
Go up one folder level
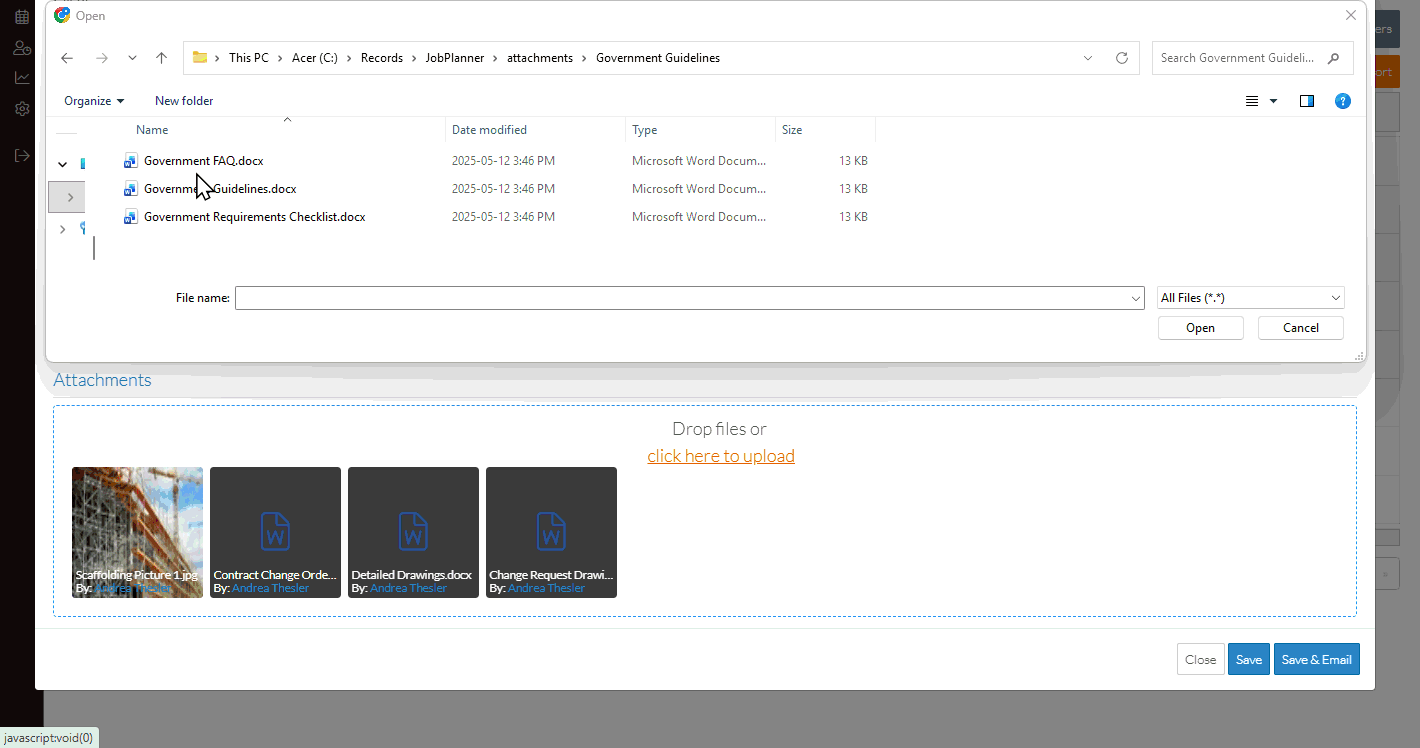click(x=161, y=58)
